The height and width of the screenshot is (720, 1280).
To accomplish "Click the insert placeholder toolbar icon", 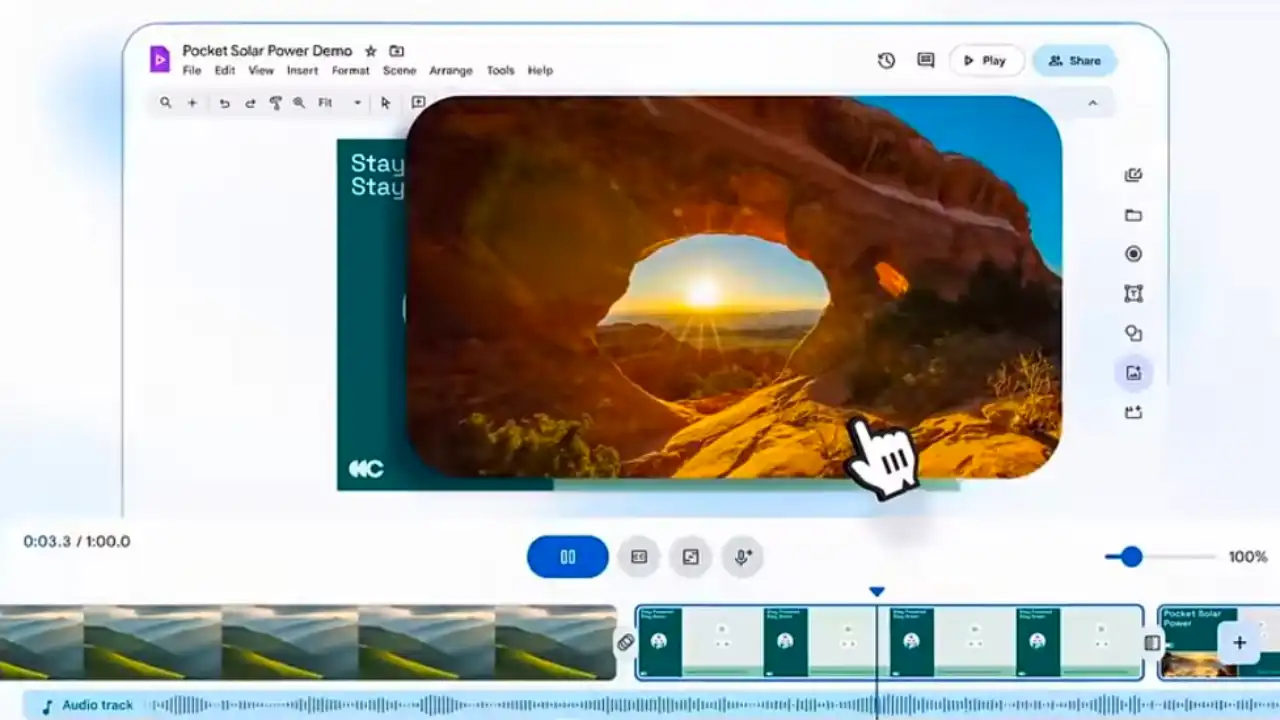I will coord(418,102).
